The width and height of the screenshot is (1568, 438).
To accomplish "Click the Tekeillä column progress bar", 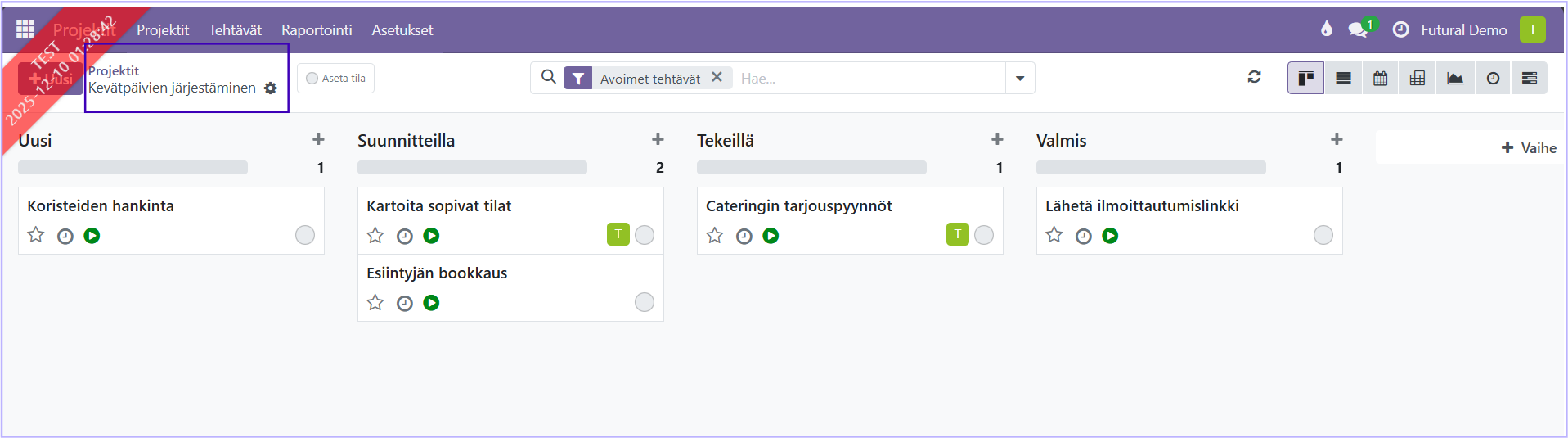I will point(811,168).
